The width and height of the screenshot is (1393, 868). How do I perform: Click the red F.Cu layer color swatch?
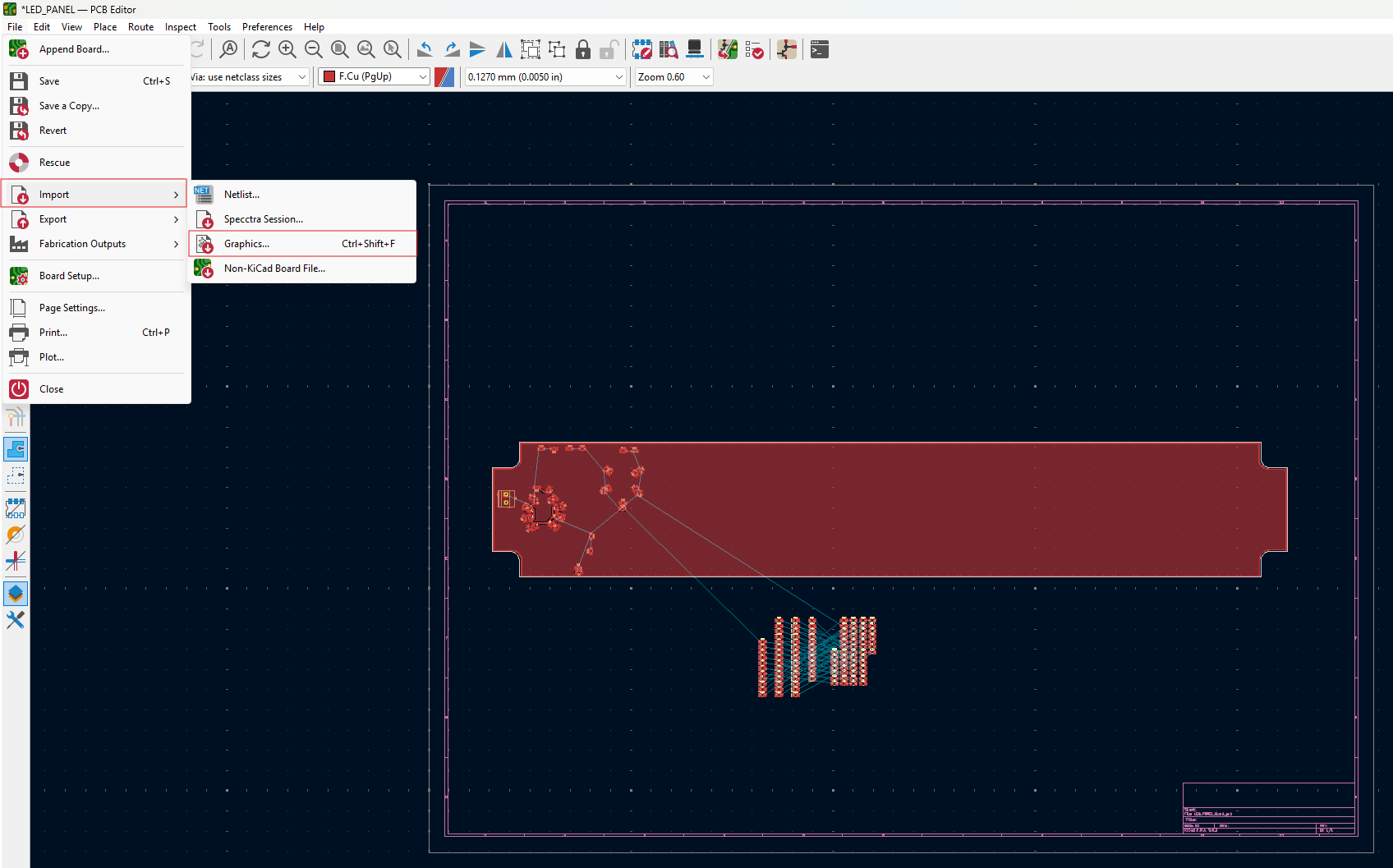[x=329, y=76]
